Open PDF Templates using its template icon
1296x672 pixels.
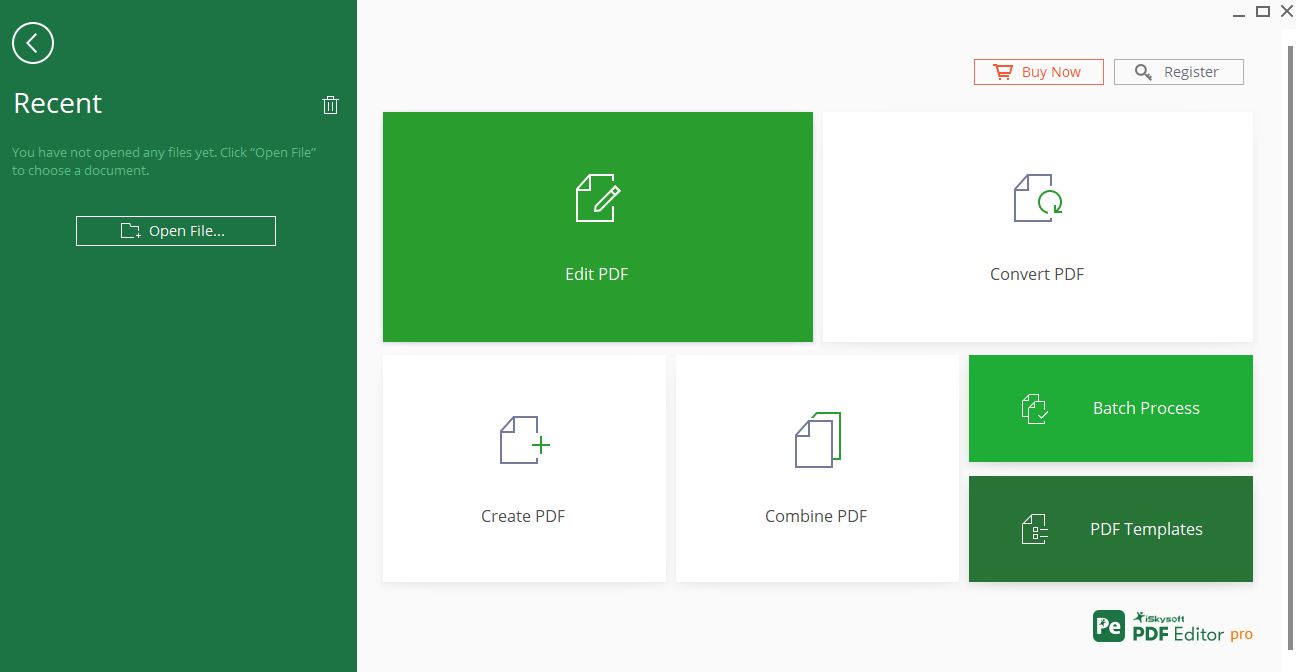pyautogui.click(x=1037, y=529)
